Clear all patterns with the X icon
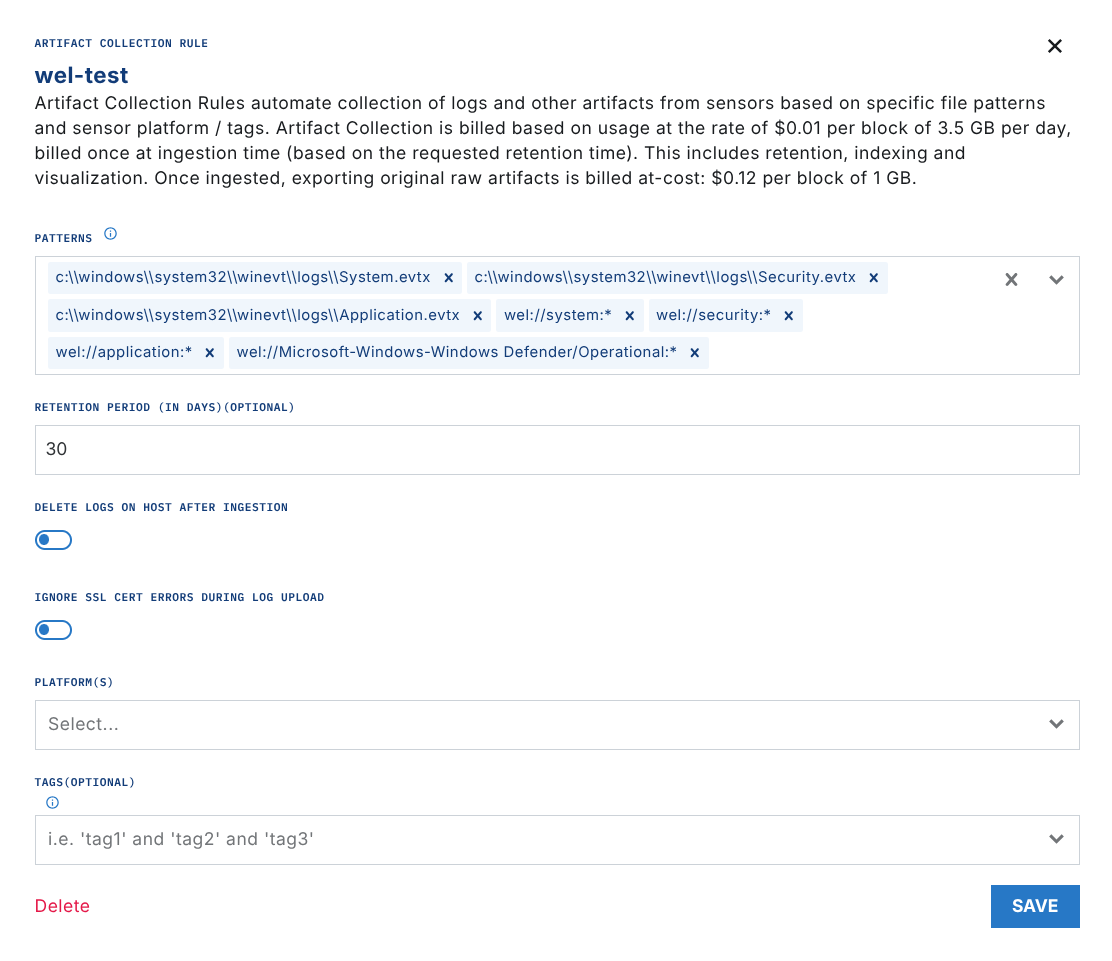 (1011, 280)
